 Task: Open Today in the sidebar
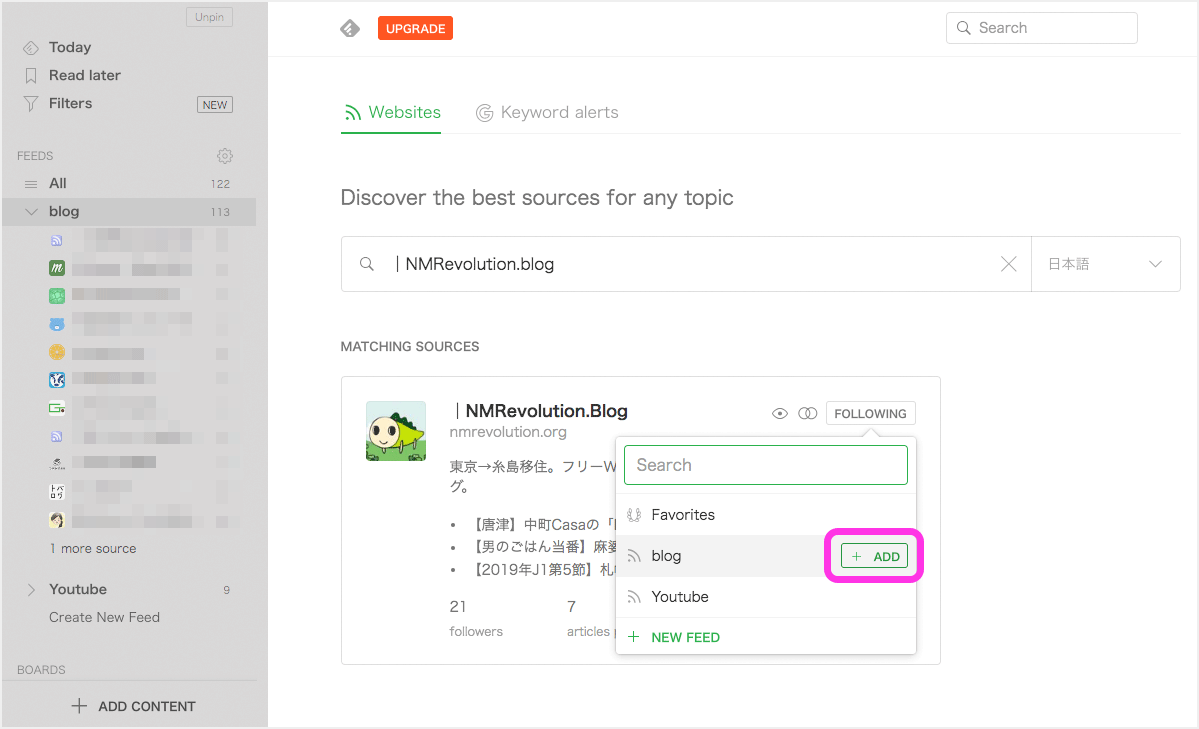pos(70,47)
